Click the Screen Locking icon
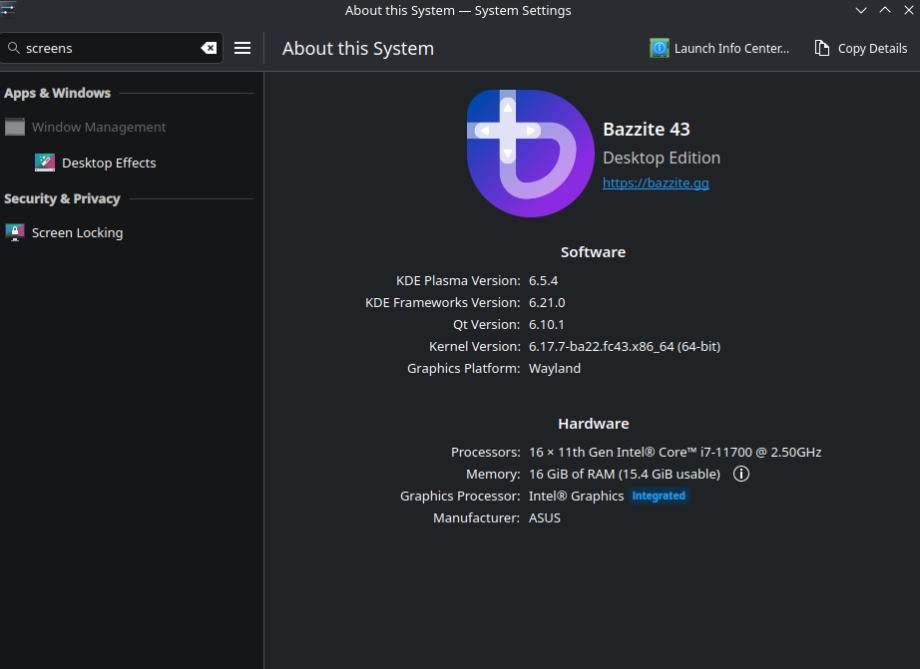 15,232
